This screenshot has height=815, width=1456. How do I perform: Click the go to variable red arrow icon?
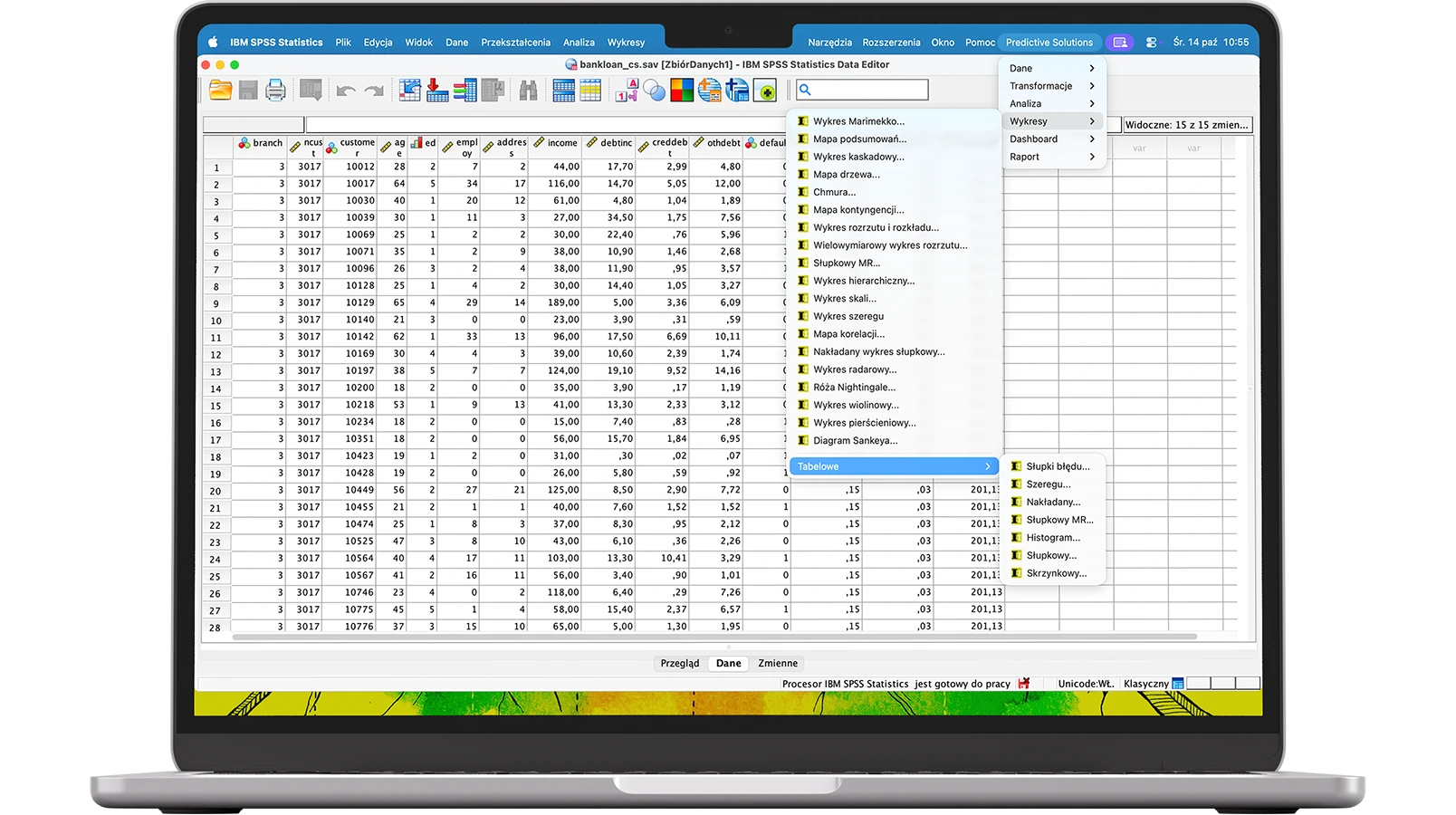coord(437,90)
